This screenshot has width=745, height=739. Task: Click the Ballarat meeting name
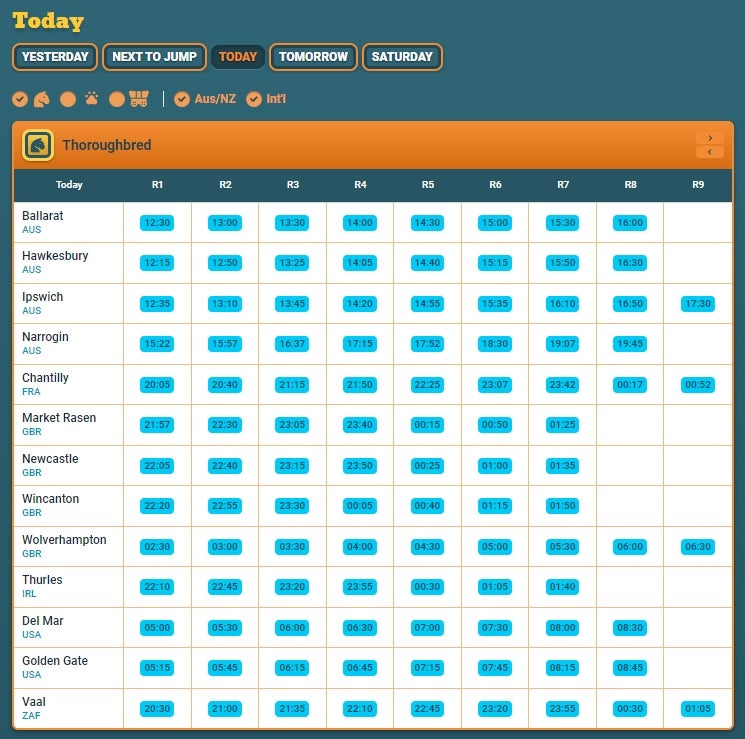point(42,216)
